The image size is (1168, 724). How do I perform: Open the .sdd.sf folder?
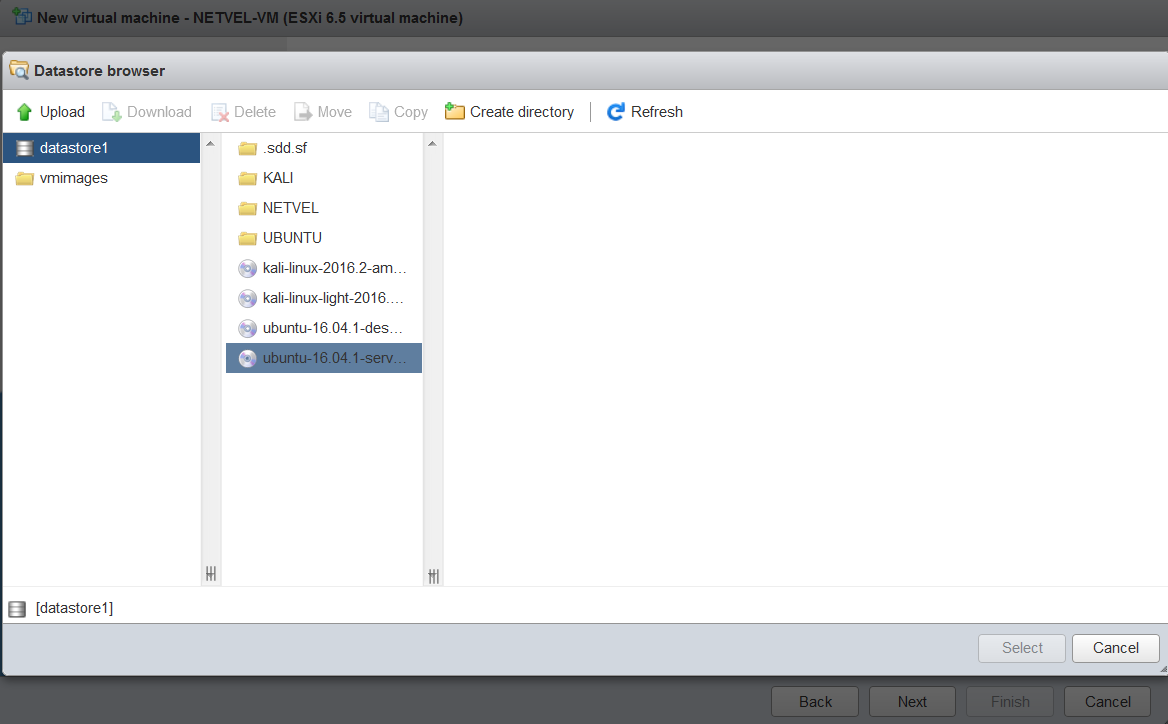click(324, 148)
